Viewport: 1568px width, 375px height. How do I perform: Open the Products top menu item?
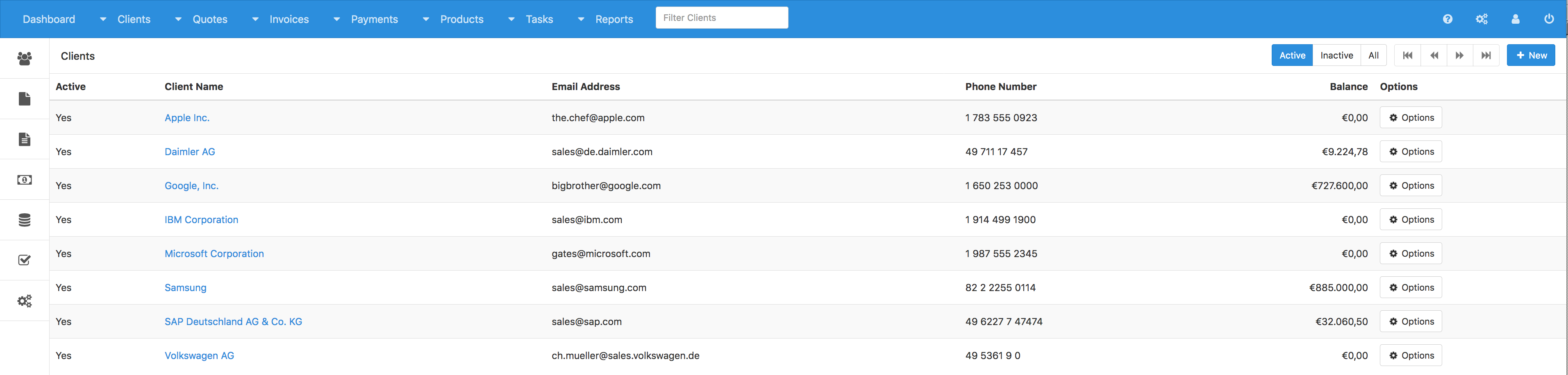click(462, 20)
